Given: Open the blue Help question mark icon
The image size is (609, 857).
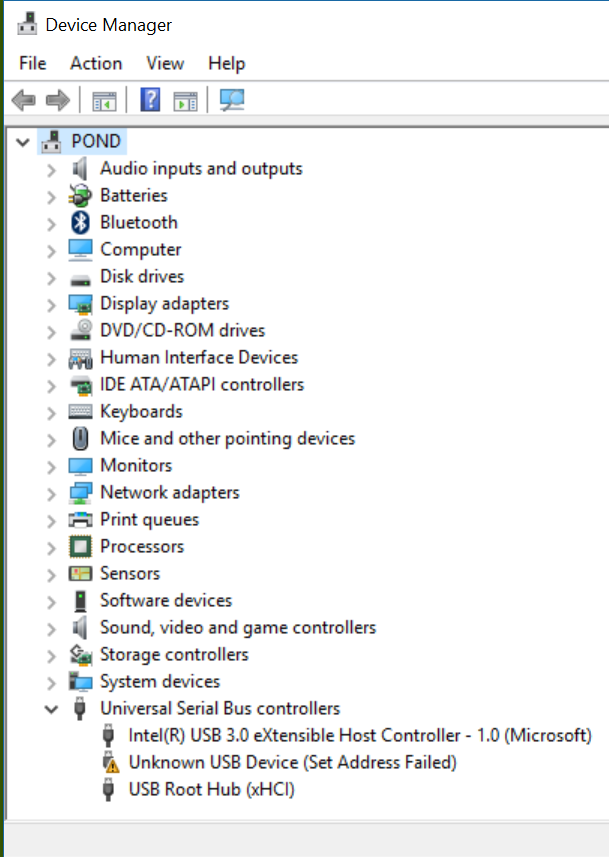Looking at the screenshot, I should tap(150, 100).
